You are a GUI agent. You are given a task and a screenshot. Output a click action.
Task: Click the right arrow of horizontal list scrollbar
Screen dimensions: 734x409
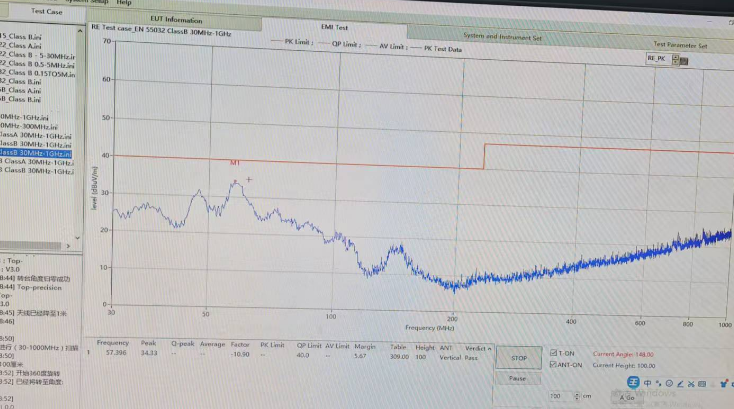coord(68,246)
